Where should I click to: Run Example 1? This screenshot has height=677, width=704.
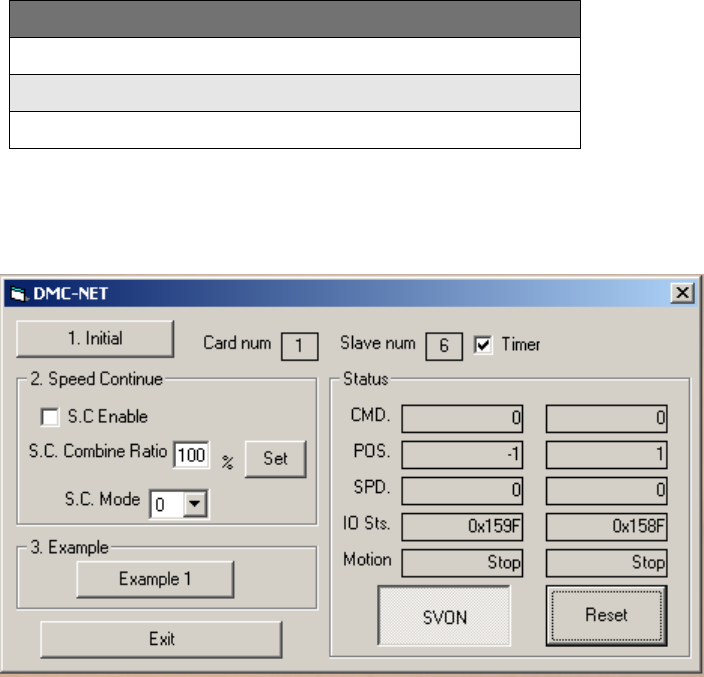point(155,578)
